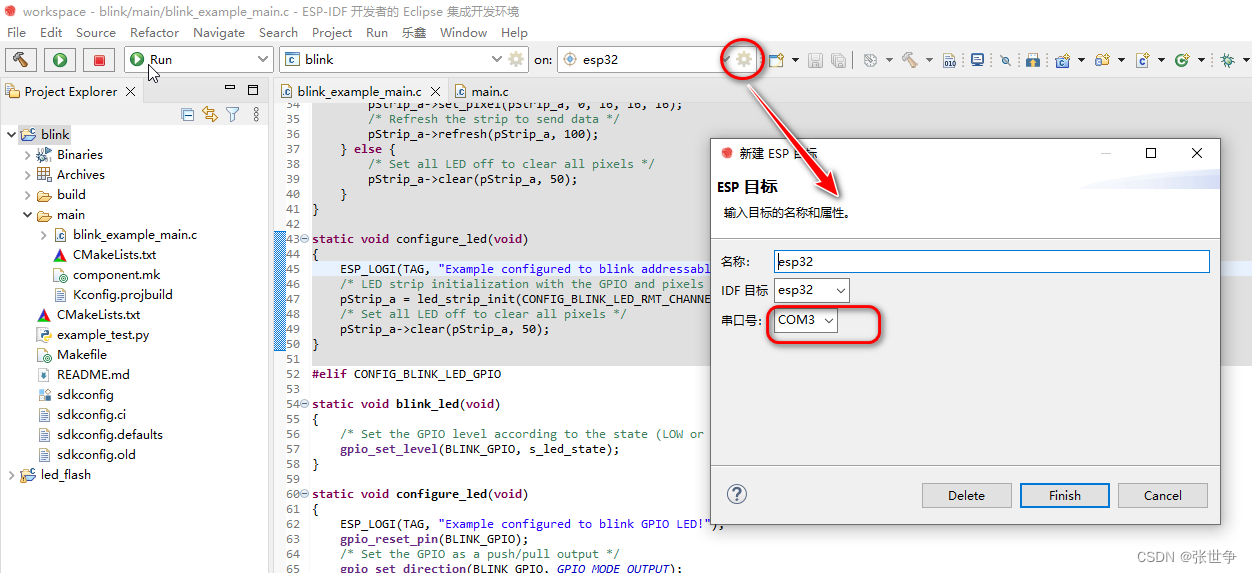This screenshot has width=1252, height=573.
Task: Collapse the blink project node
Action: [x=11, y=135]
